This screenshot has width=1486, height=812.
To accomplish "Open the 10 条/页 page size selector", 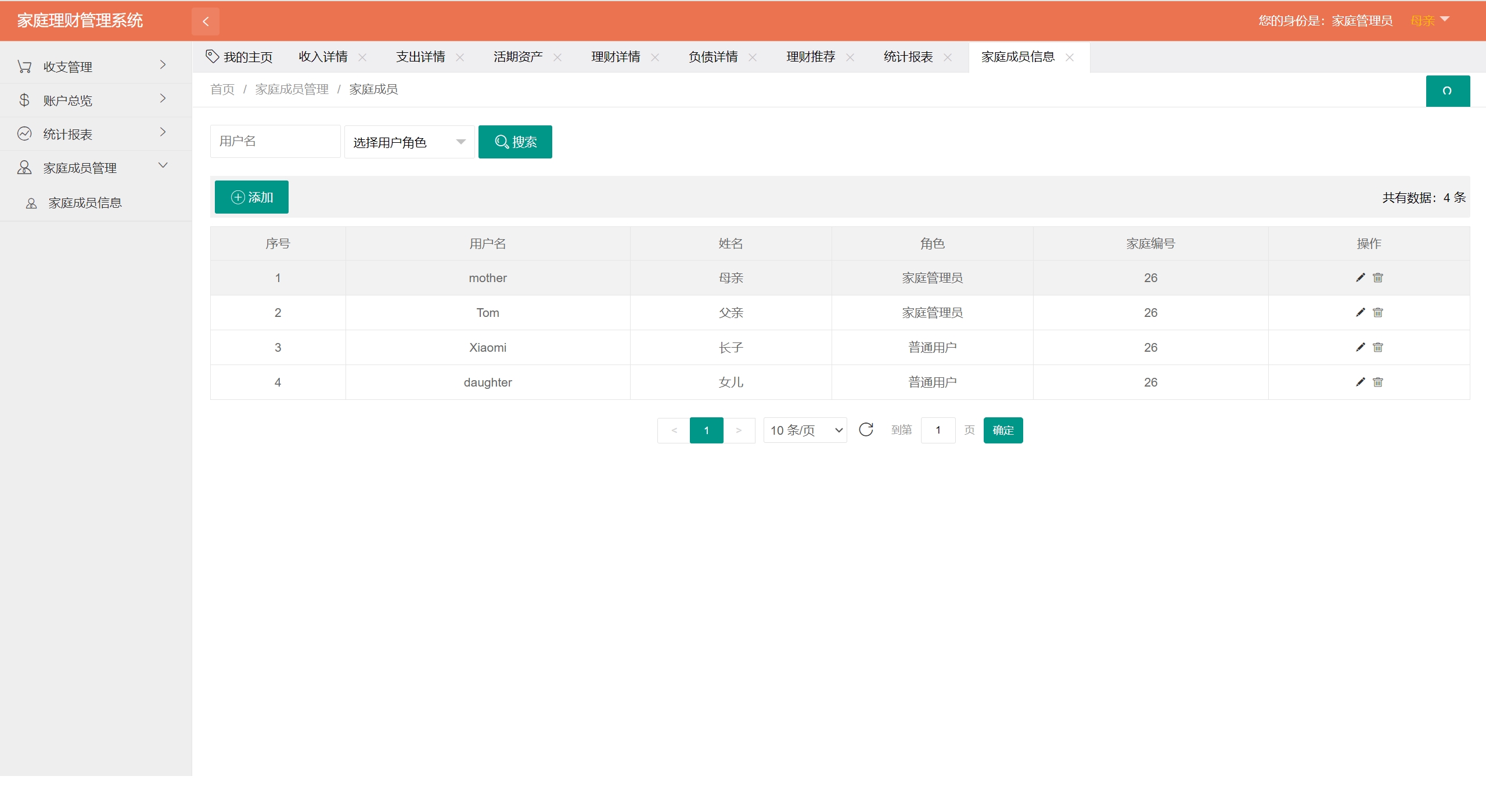I will (x=805, y=430).
